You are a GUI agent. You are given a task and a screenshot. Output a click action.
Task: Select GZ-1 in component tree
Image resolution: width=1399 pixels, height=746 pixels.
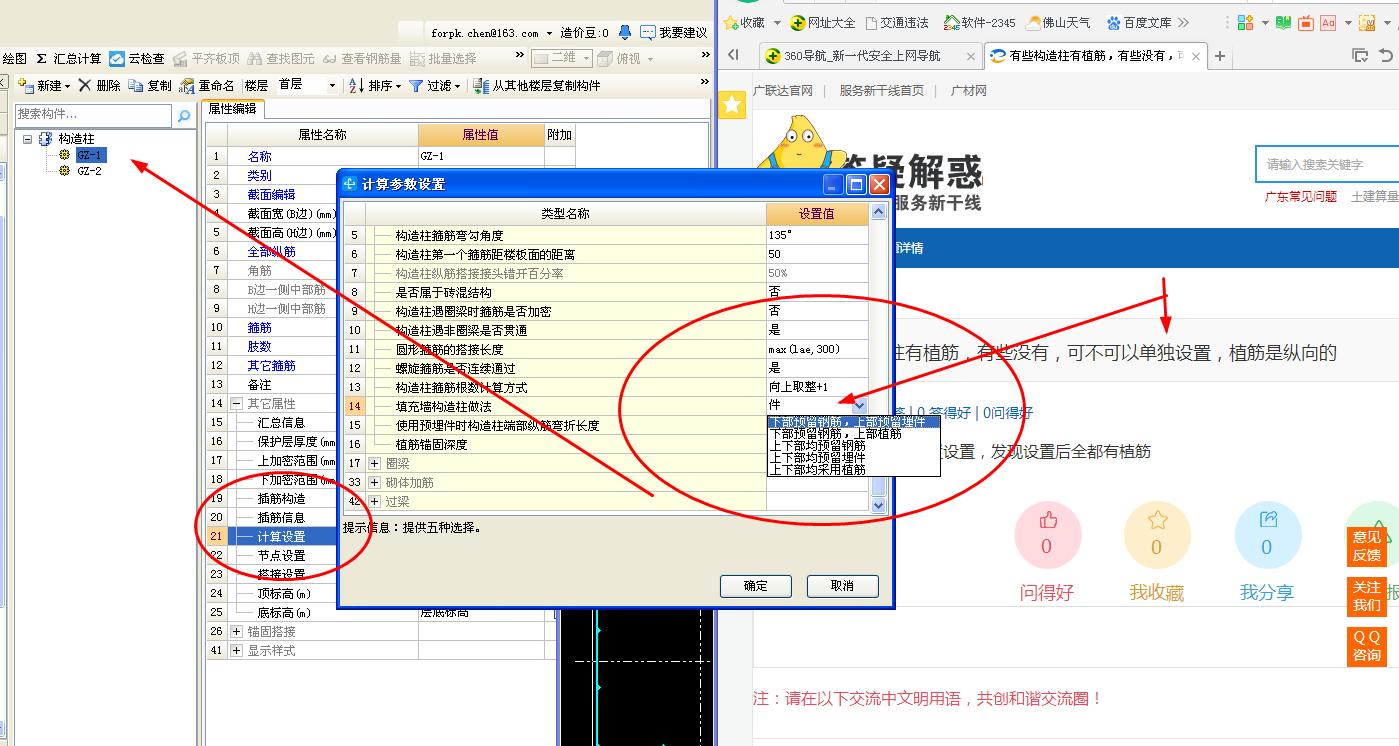[89, 155]
